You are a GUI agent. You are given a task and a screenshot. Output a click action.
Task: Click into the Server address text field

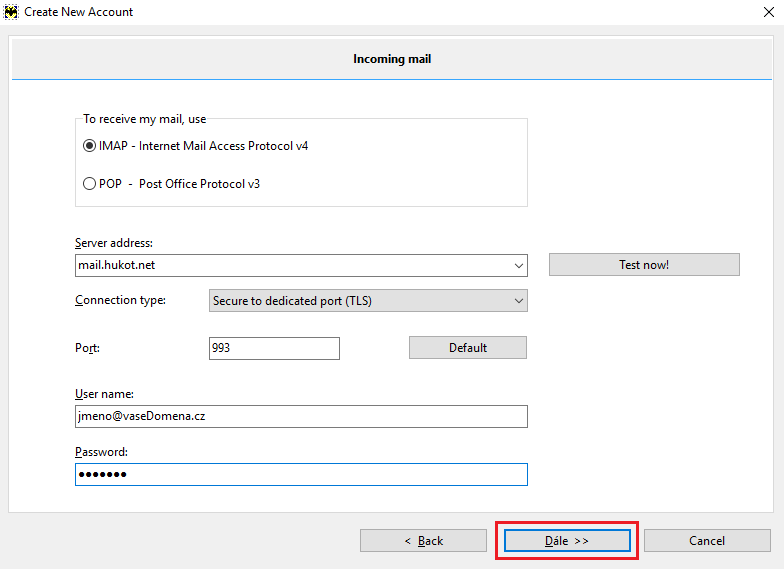pos(290,266)
